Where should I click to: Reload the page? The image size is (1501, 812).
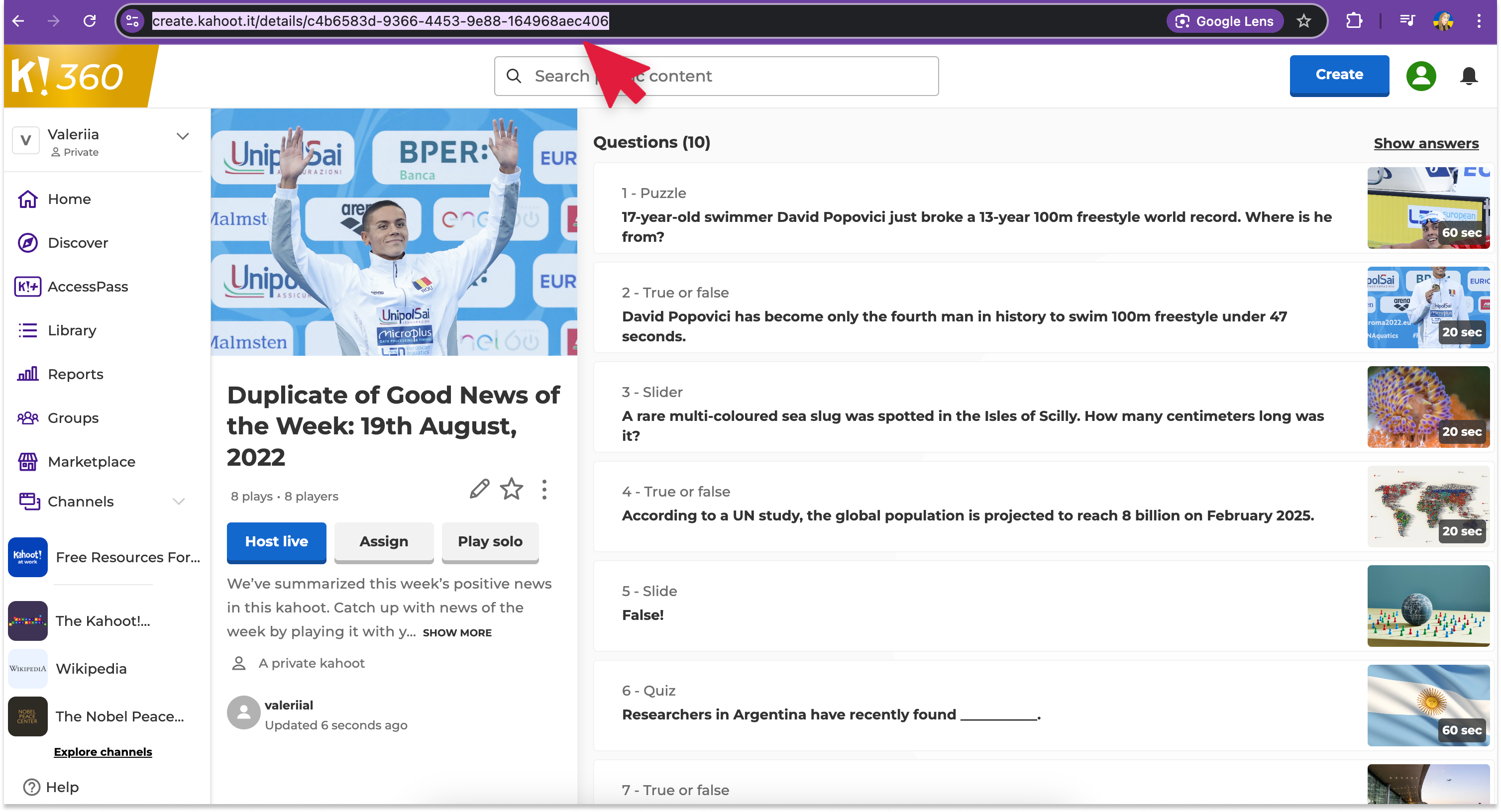pyautogui.click(x=89, y=21)
